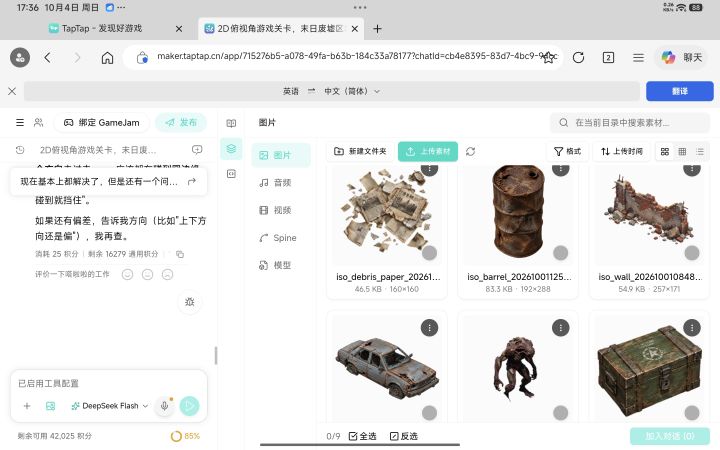Open the browser profile avatar
720x450 pixels.
tap(20, 57)
